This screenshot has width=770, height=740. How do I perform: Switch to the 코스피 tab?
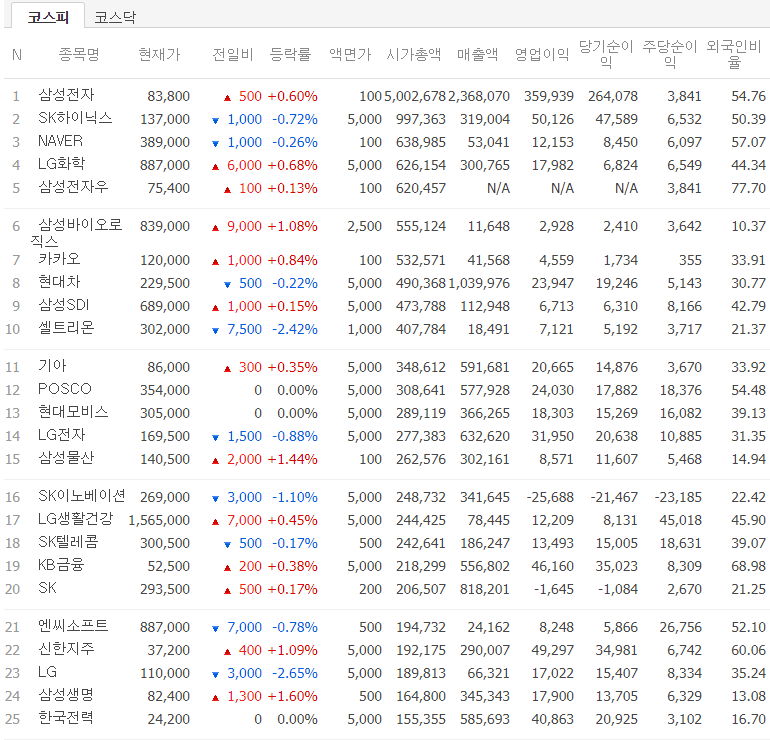pos(48,17)
